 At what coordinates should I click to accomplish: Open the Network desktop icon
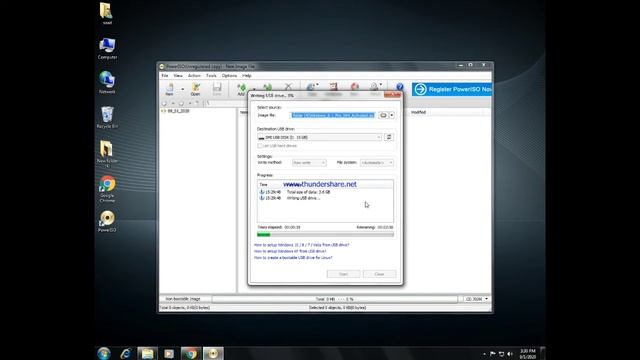coord(107,83)
